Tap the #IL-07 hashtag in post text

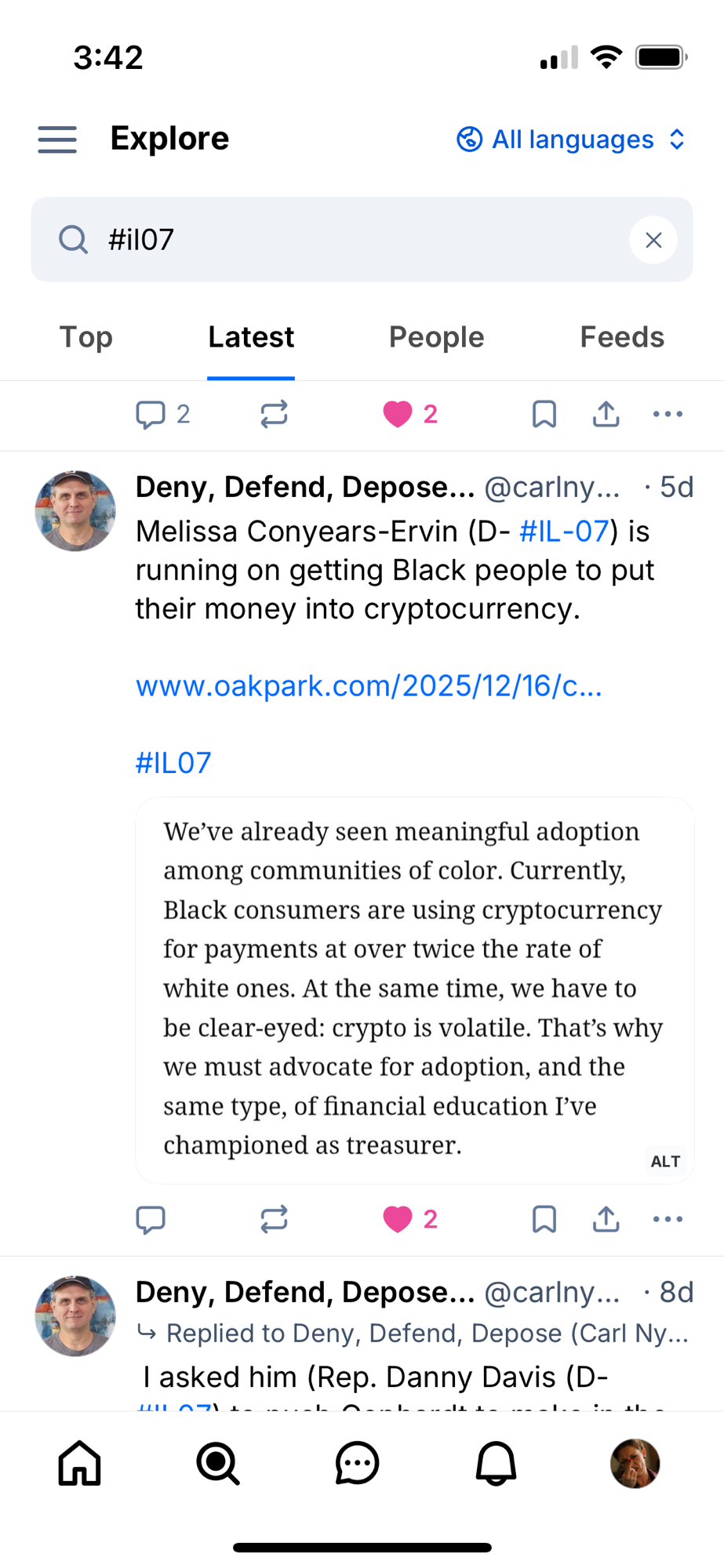pos(564,532)
